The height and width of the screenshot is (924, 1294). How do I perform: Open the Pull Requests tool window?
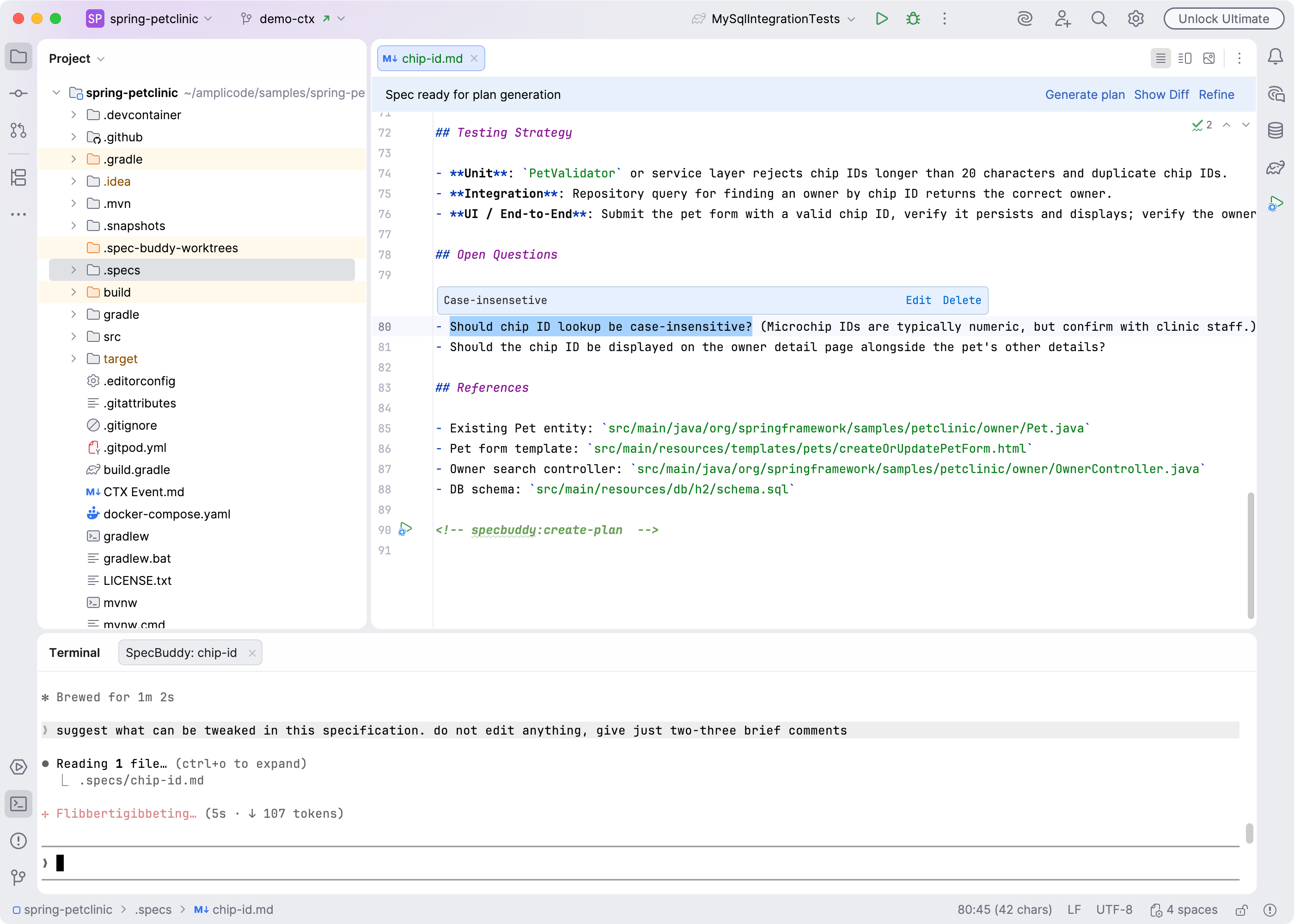pyautogui.click(x=18, y=130)
